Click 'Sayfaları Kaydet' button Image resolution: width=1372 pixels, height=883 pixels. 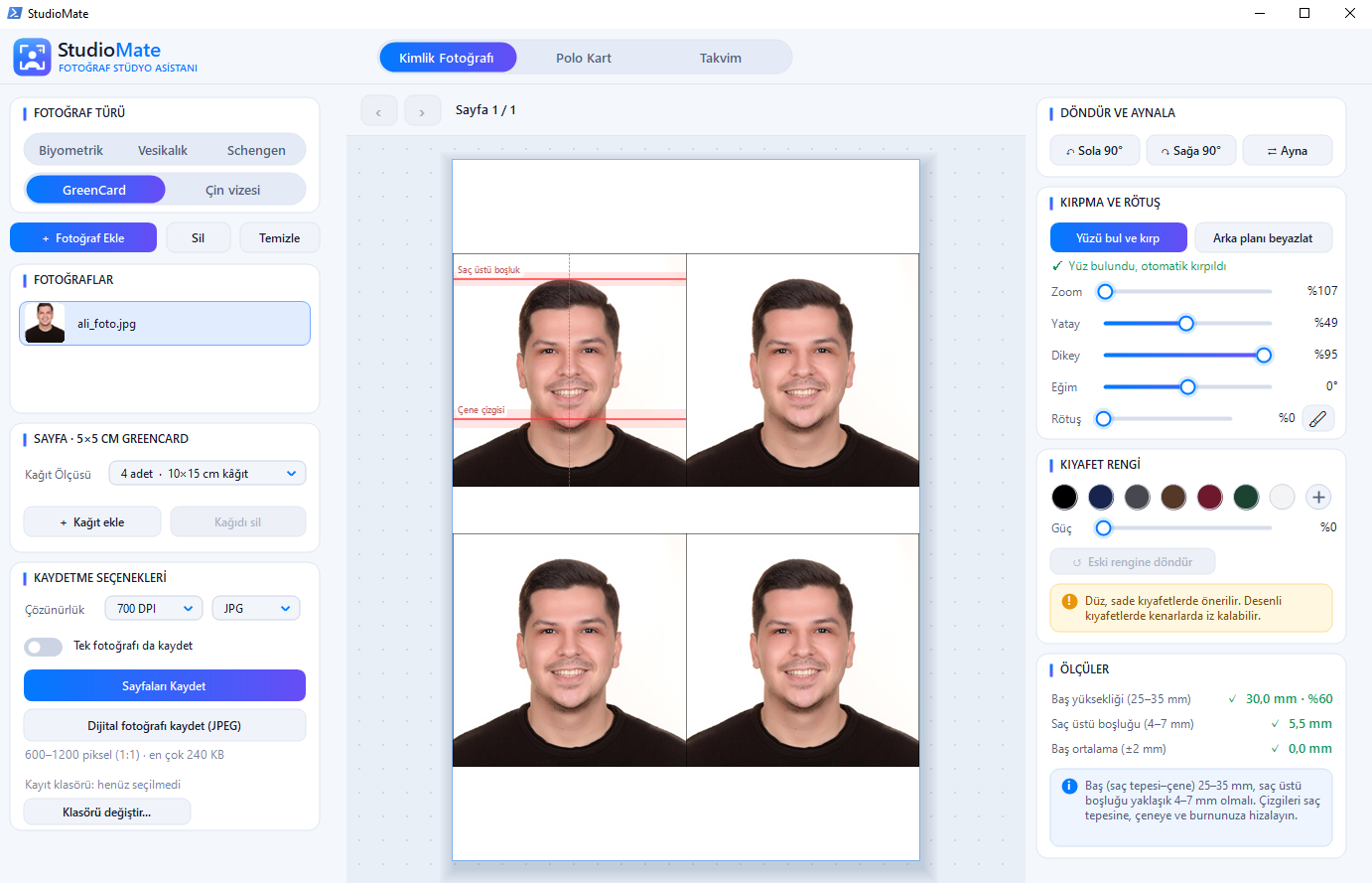(165, 686)
